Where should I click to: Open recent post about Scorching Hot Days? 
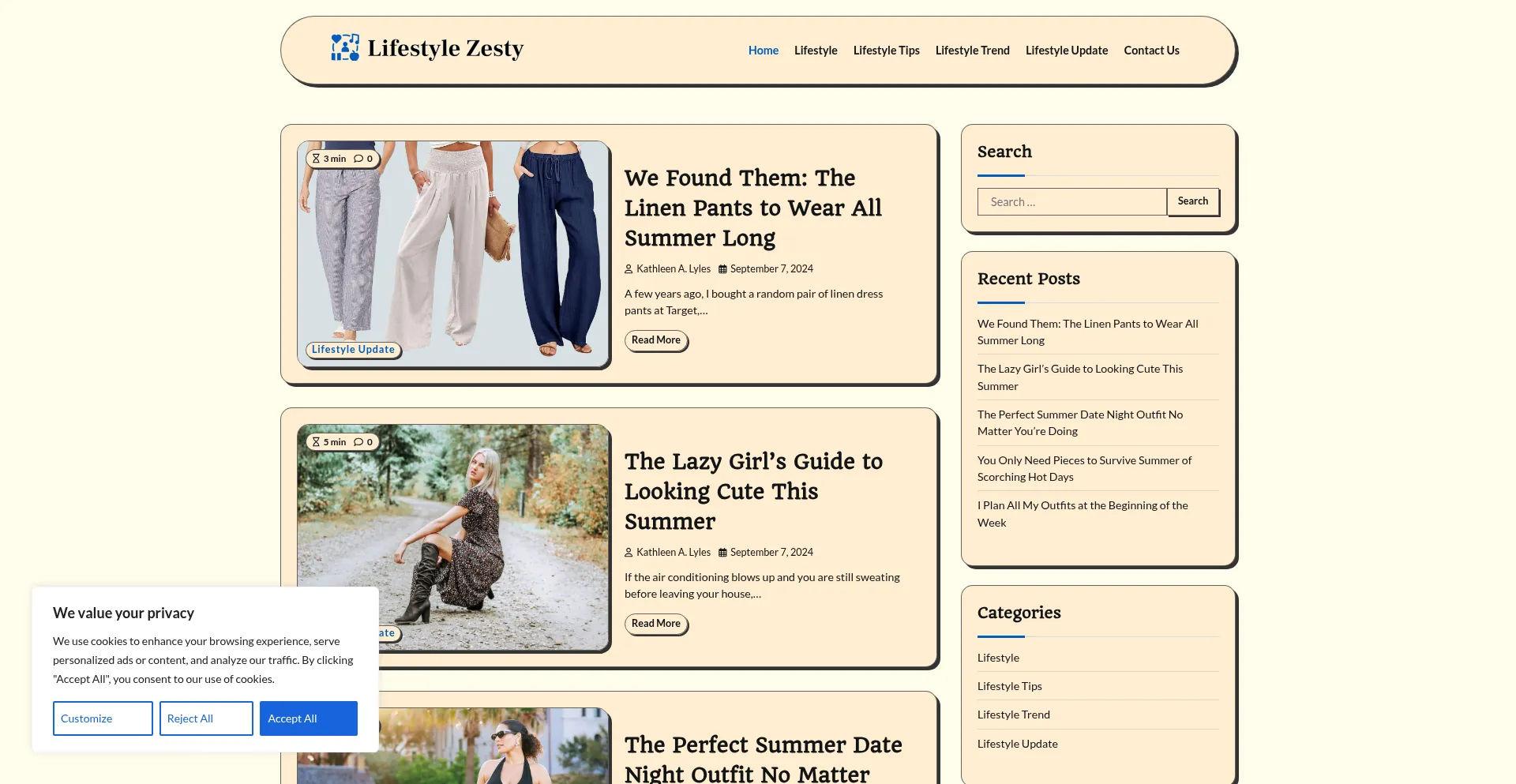click(1084, 469)
